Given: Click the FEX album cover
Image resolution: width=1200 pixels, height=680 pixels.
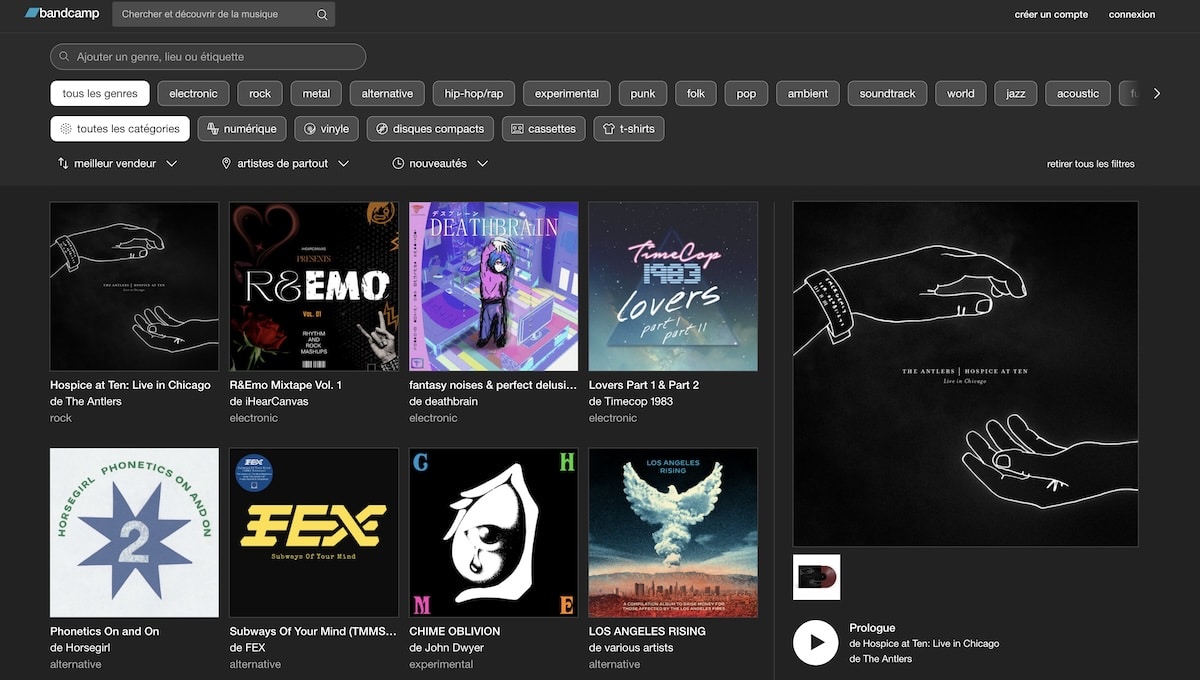Looking at the screenshot, I should [x=314, y=533].
